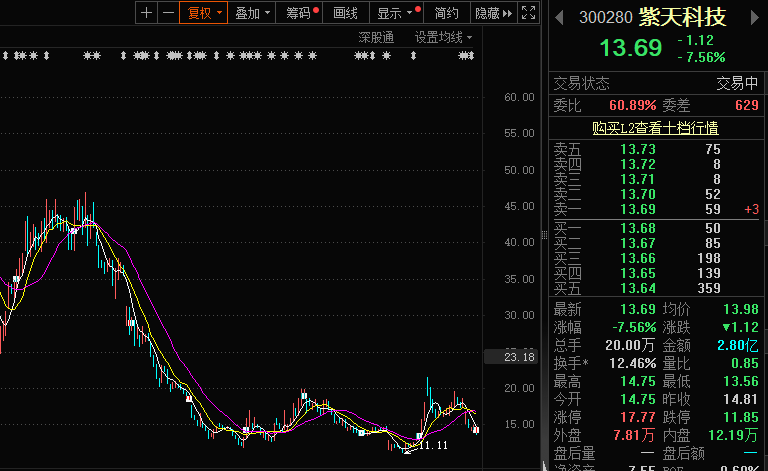Click 买五 volume 359
Screen dimensions: 768x471
click(x=709, y=288)
